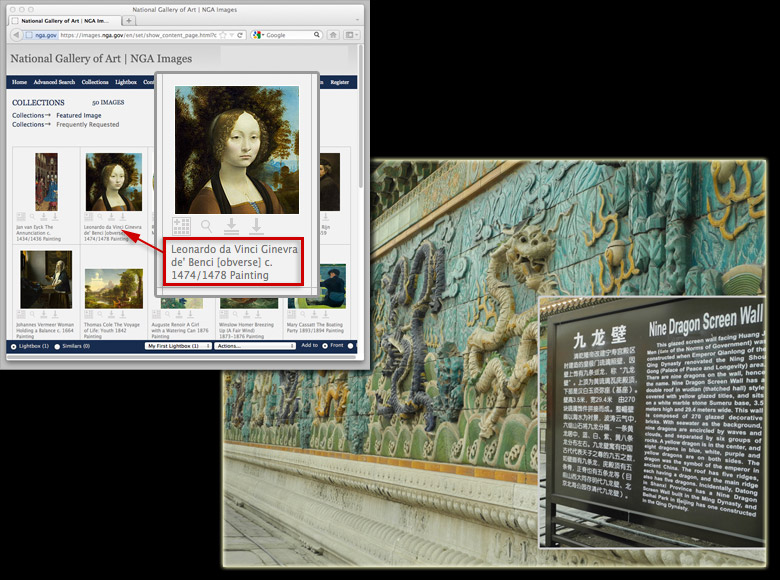
Task: Select the Front radio button
Action: 325,346
